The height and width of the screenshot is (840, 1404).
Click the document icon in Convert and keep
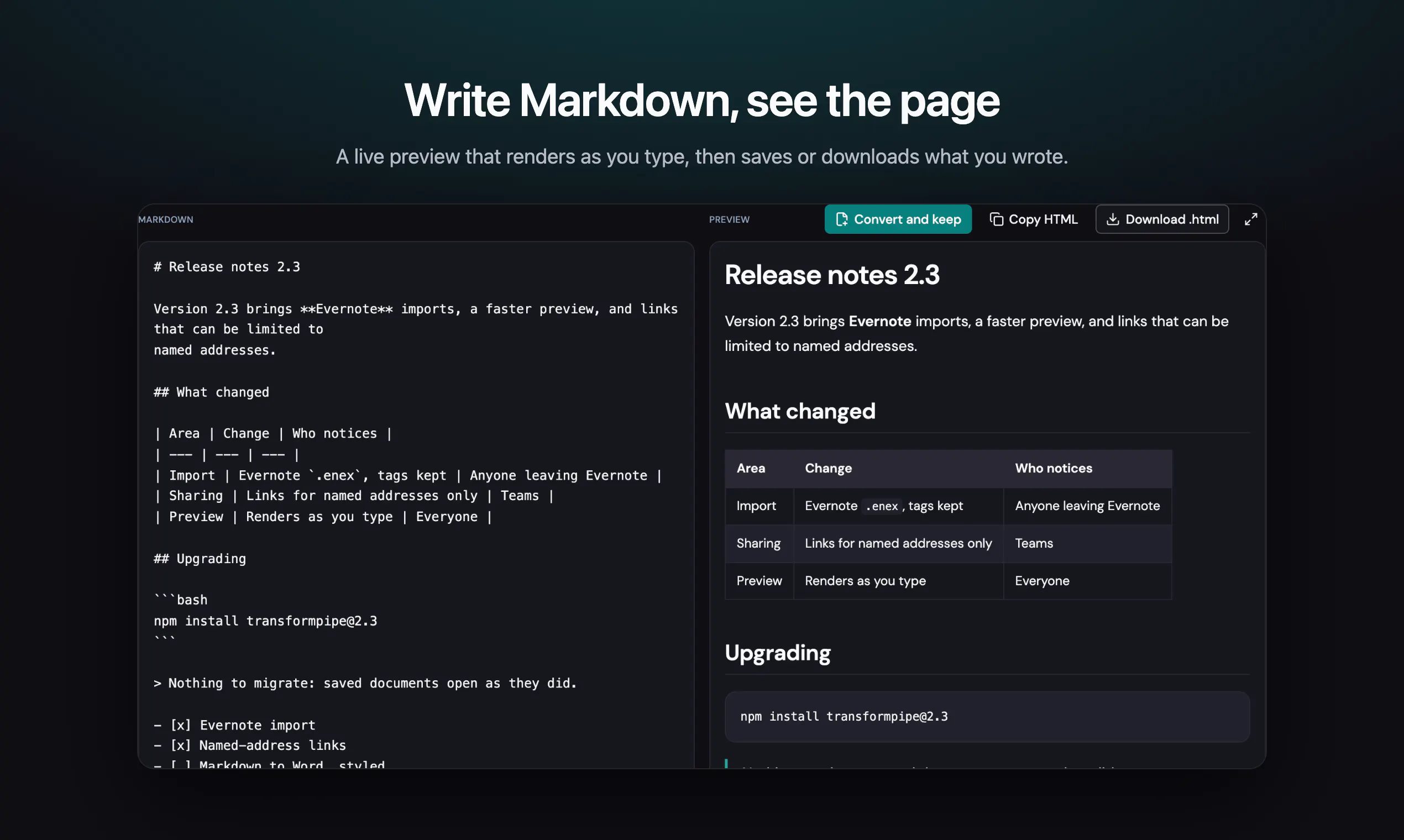(842, 219)
